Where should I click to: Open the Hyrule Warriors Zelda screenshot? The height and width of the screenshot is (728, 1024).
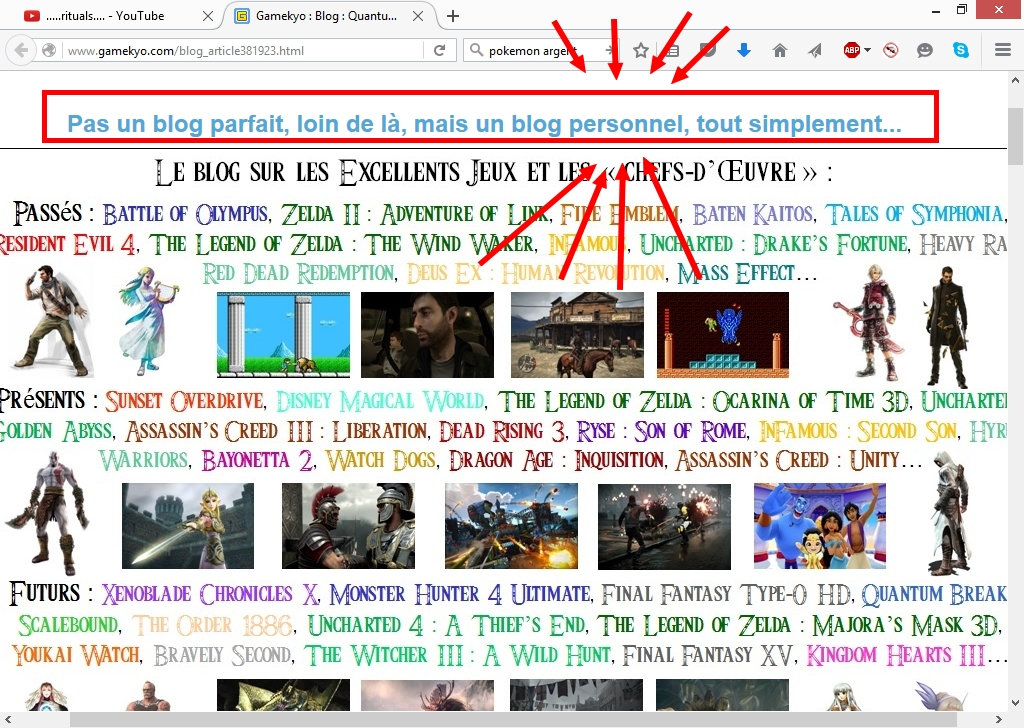(187, 526)
